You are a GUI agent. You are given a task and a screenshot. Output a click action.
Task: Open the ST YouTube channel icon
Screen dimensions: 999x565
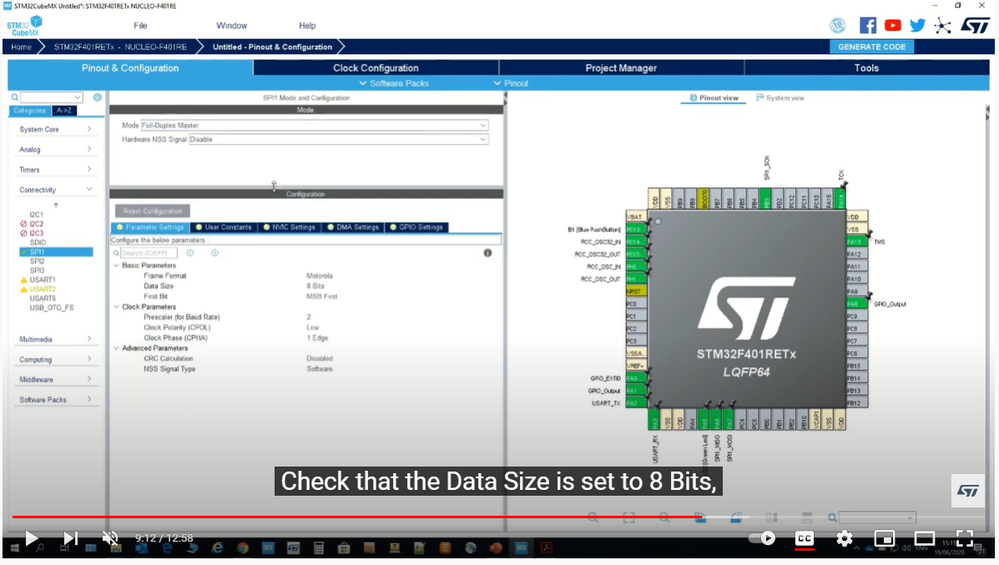pyautogui.click(x=893, y=25)
